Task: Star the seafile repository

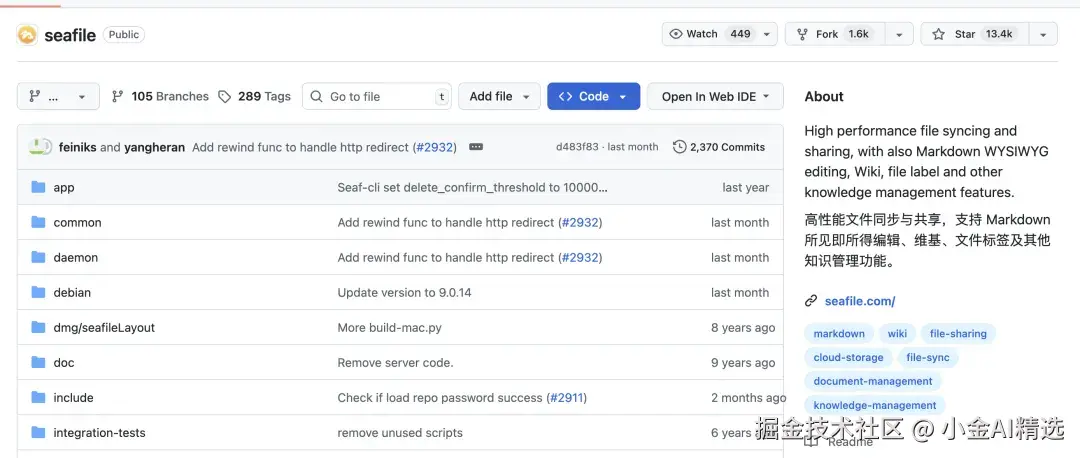Action: [975, 34]
